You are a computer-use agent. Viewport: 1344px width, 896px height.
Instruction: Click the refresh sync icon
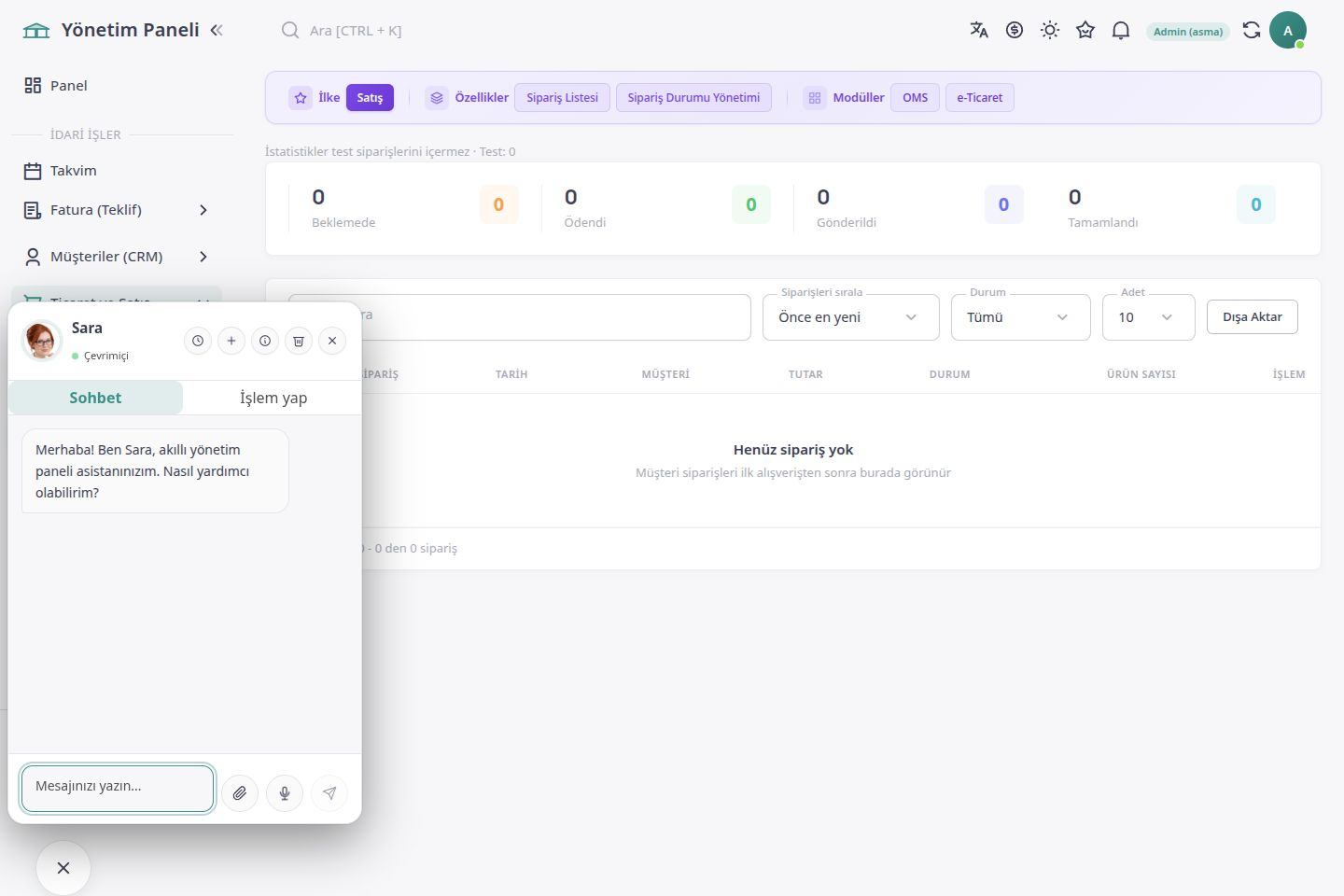coord(1252,30)
